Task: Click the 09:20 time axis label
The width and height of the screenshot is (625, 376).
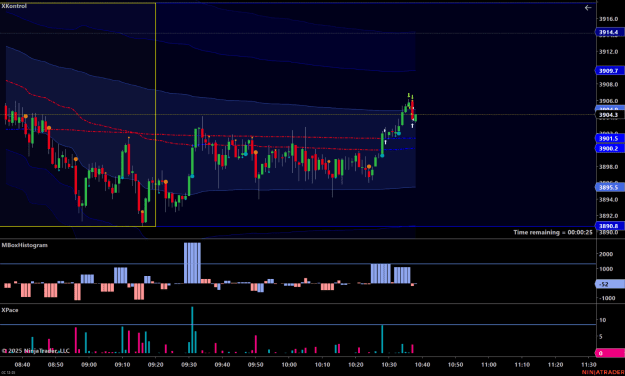Action: 155,364
